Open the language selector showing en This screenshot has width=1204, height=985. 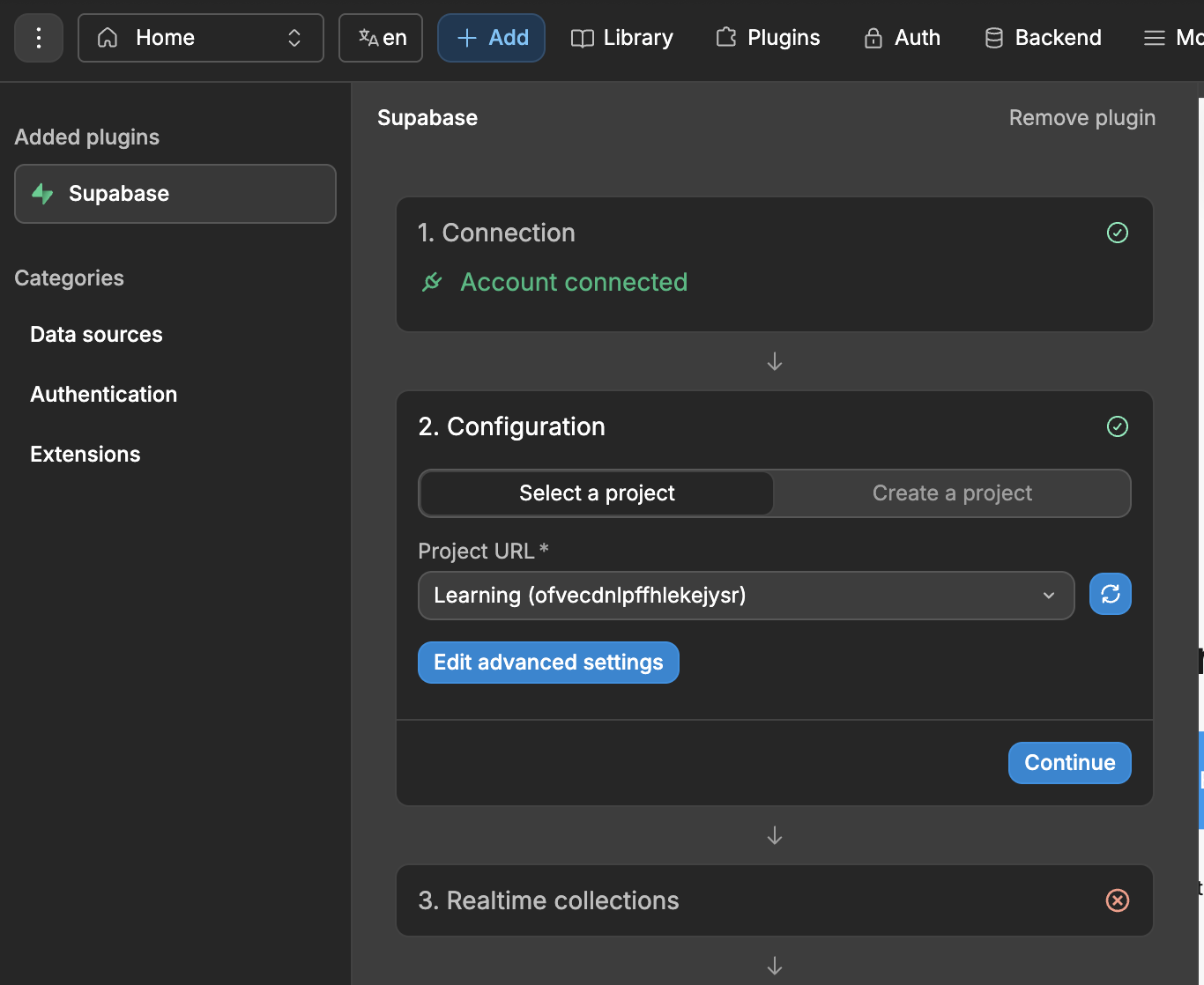[381, 38]
